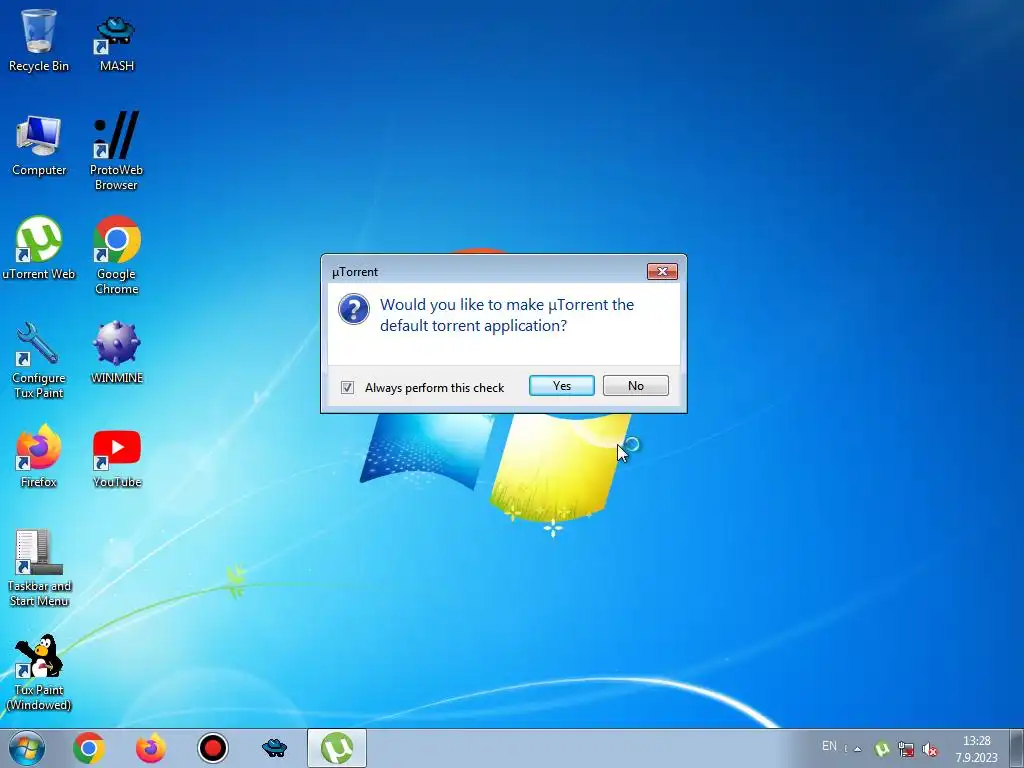The height and width of the screenshot is (768, 1024).
Task: Select the YouTube desktop shortcut
Action: [x=116, y=458]
